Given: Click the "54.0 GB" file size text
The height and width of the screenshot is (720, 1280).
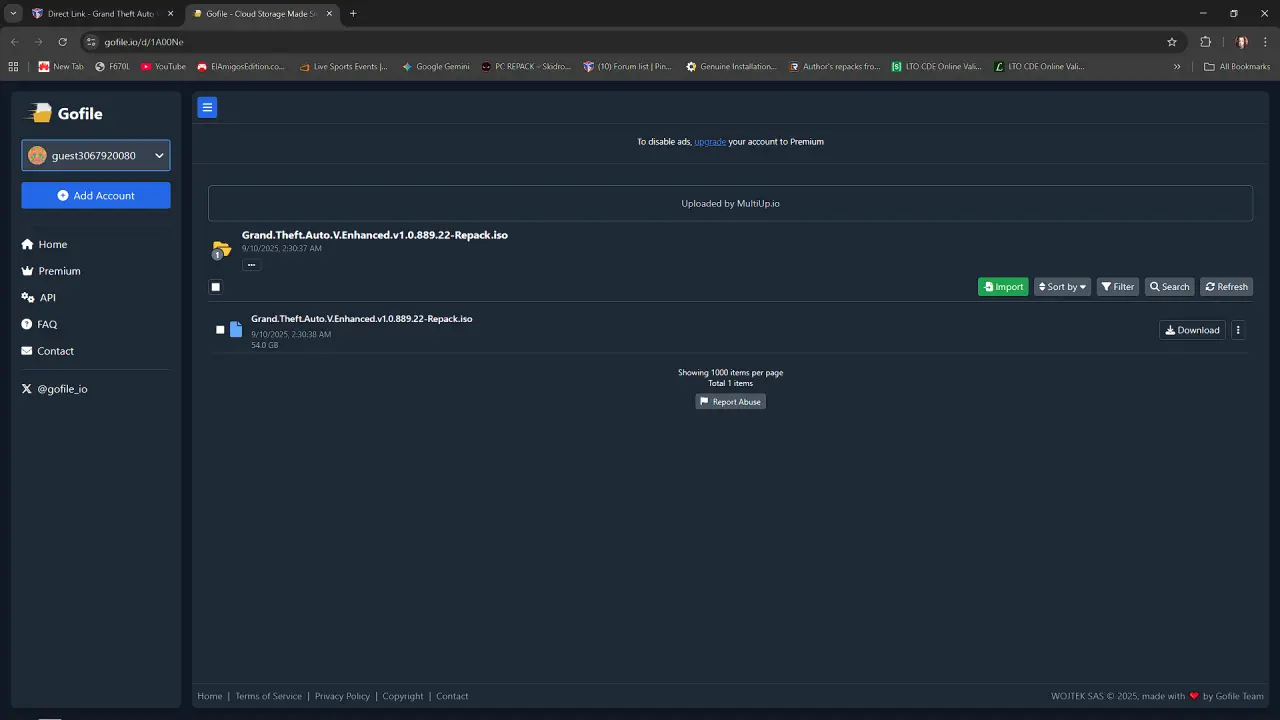Looking at the screenshot, I should click(x=265, y=345).
